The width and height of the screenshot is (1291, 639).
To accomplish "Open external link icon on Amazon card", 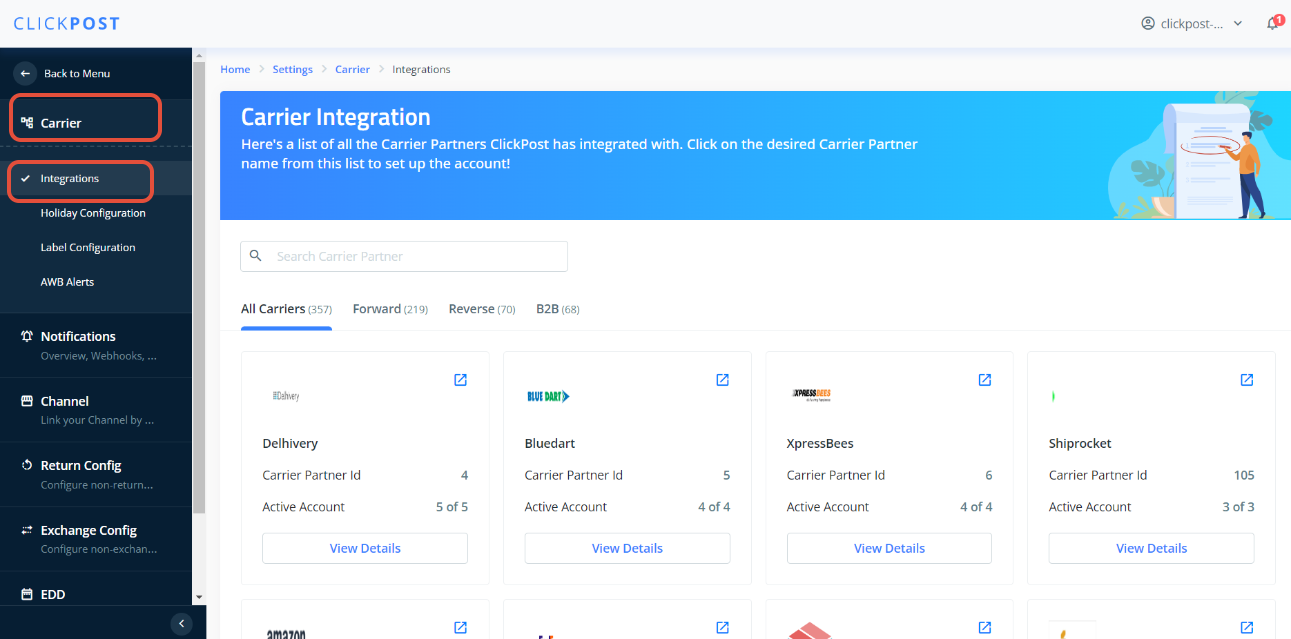I will click(x=460, y=627).
